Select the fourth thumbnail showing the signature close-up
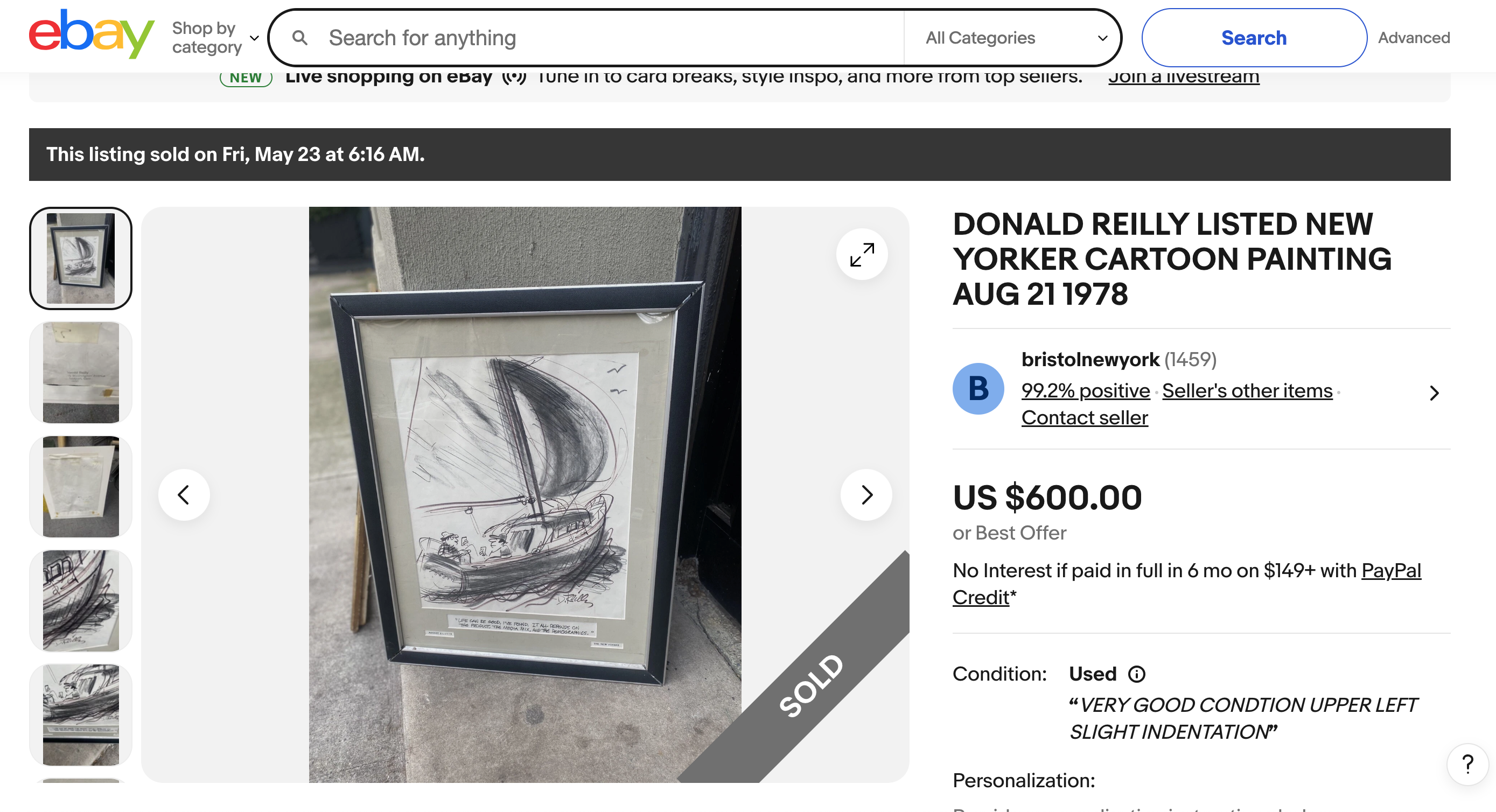 pyautogui.click(x=81, y=600)
